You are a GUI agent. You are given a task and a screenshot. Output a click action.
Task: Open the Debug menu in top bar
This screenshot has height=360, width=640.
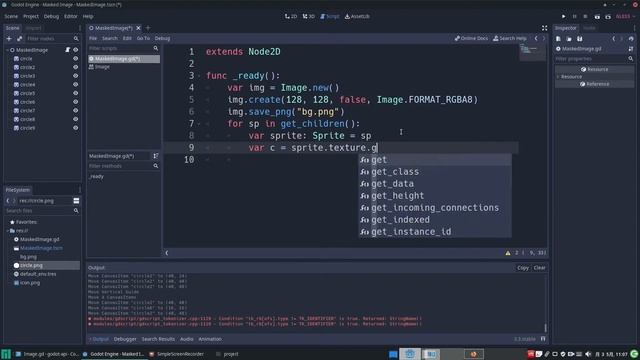pyautogui.click(x=51, y=17)
